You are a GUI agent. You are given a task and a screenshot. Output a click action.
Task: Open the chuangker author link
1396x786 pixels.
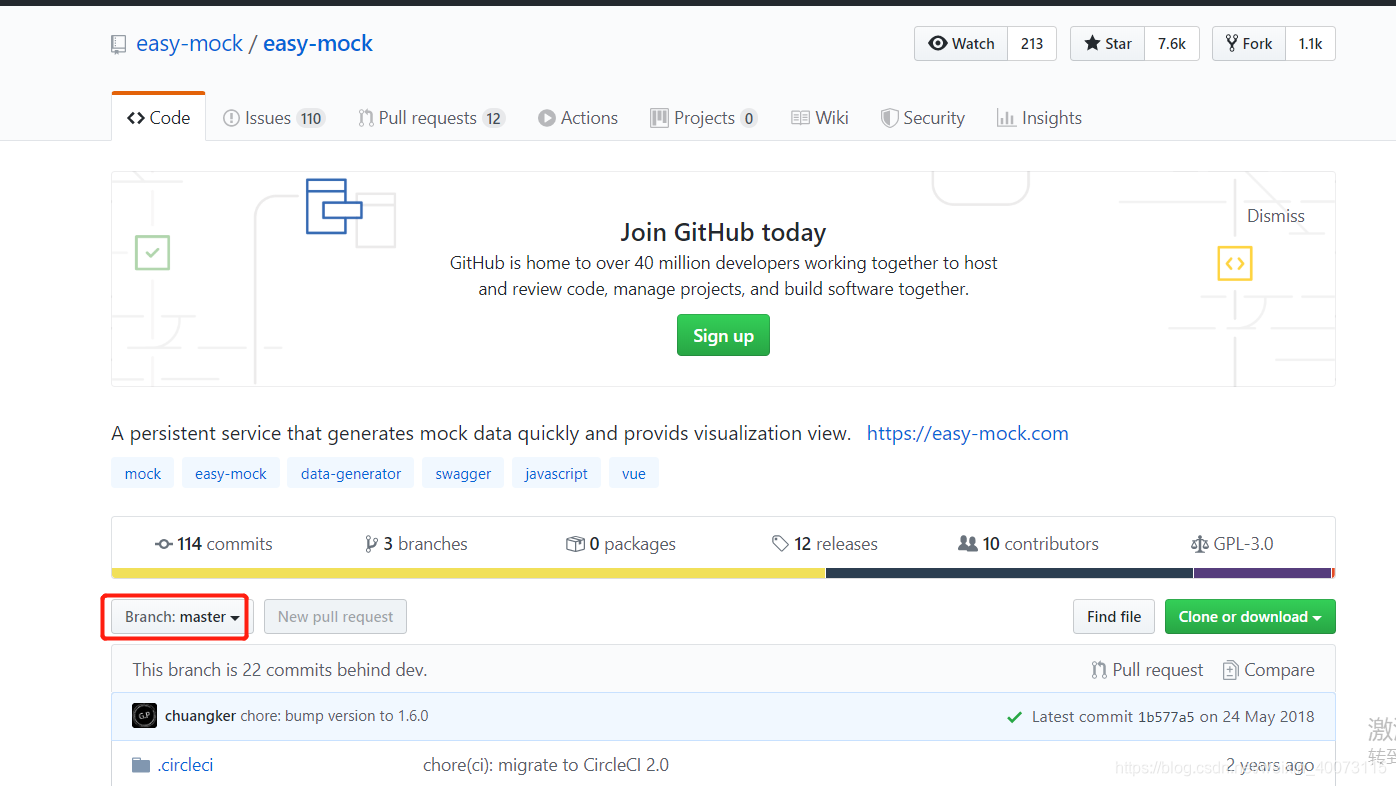coord(200,716)
